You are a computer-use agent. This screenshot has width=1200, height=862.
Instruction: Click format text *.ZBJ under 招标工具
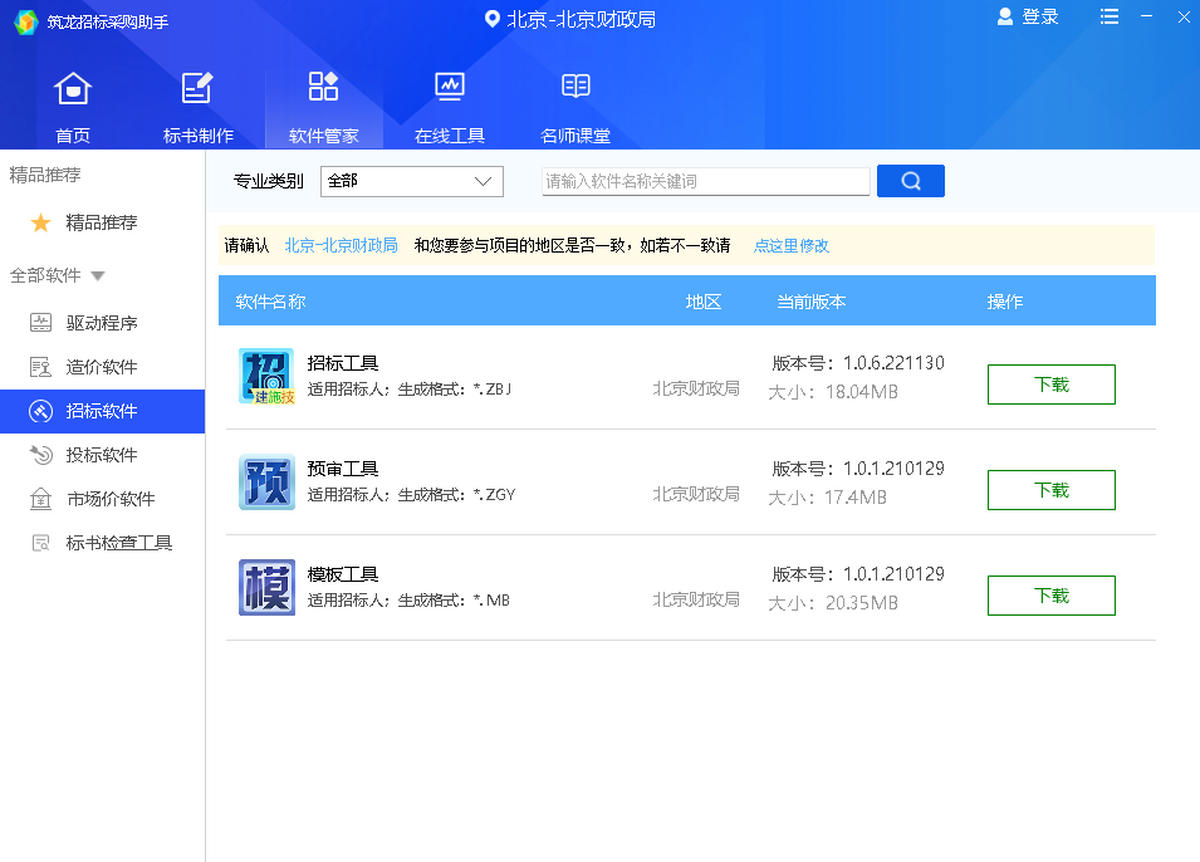pos(493,389)
